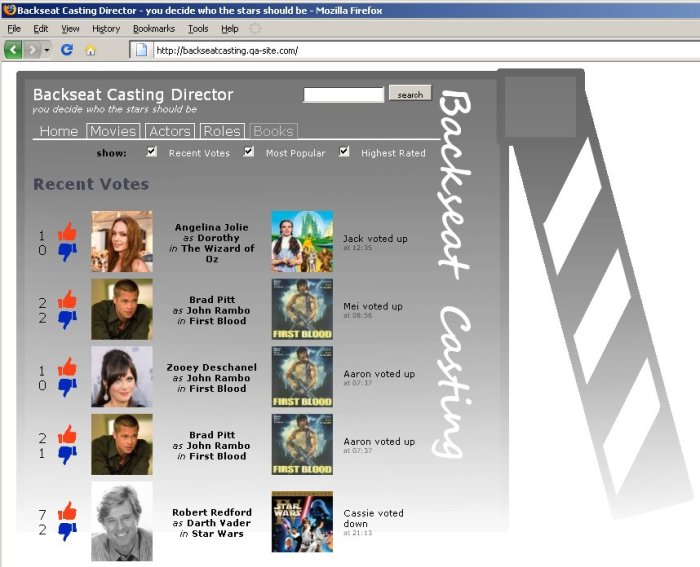
Task: Switch to the Movies tab
Action: coord(113,131)
